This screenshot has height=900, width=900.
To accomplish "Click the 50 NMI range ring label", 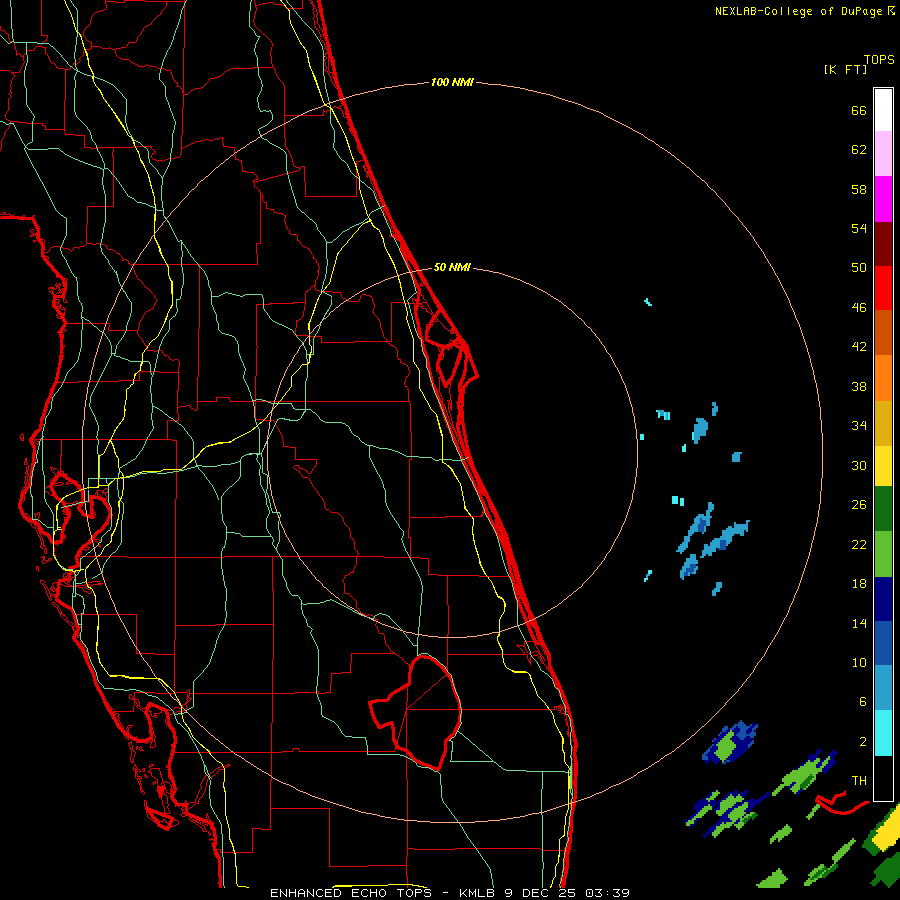I will point(452,267).
